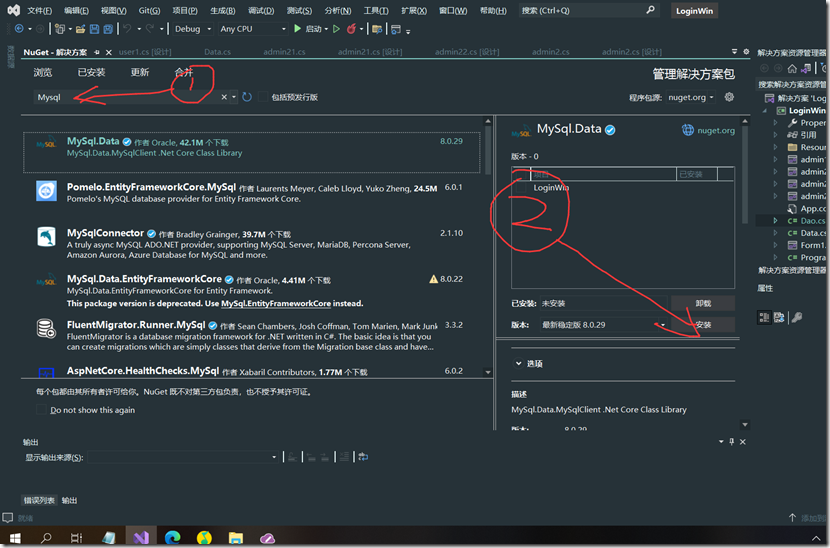
Task: Click start without debugging outline play icon
Action: pyautogui.click(x=336, y=29)
